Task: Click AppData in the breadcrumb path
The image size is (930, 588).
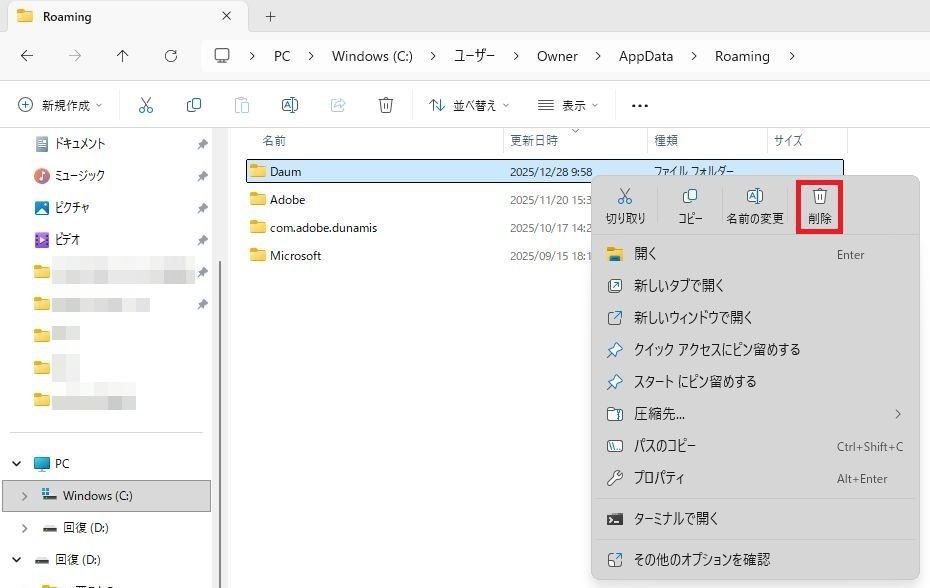Action: click(646, 56)
